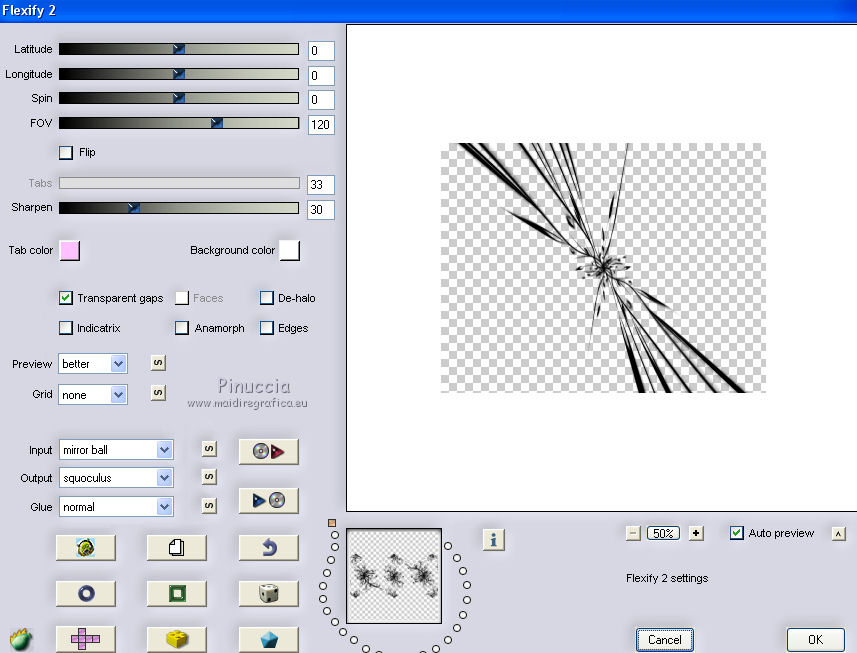The width and height of the screenshot is (857, 653).
Task: Click the S button beside Grid
Action: [x=158, y=393]
